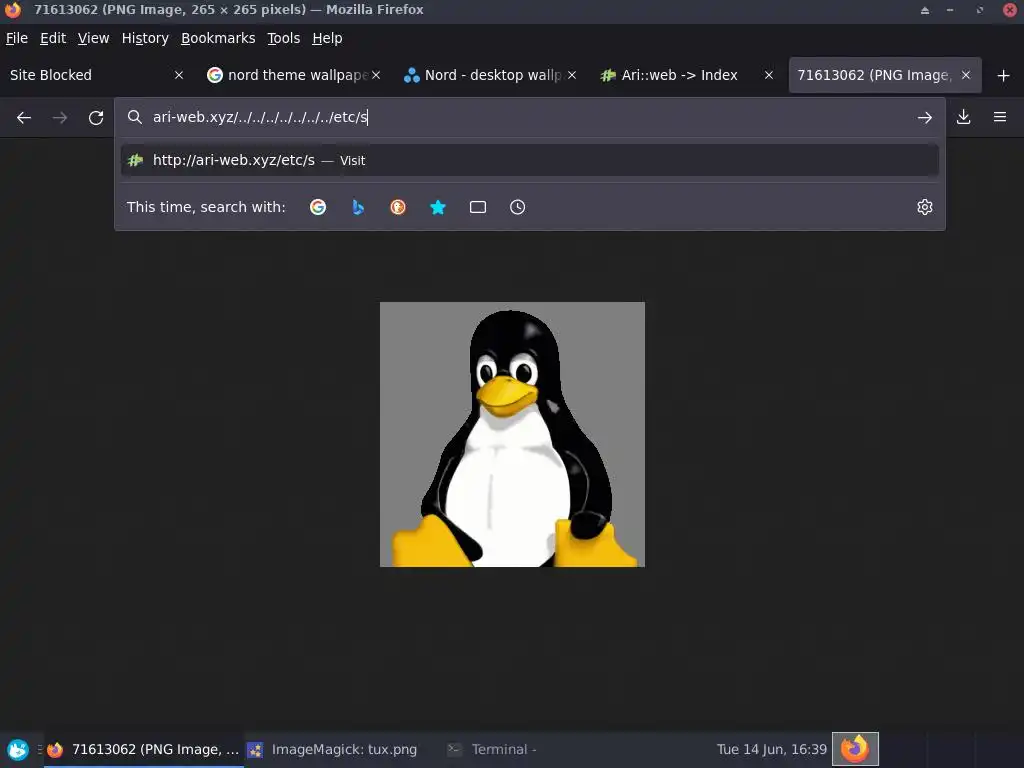Click the Firefox 71613062 taskbar window button
Image resolution: width=1024 pixels, height=768 pixels.
[x=144, y=750]
